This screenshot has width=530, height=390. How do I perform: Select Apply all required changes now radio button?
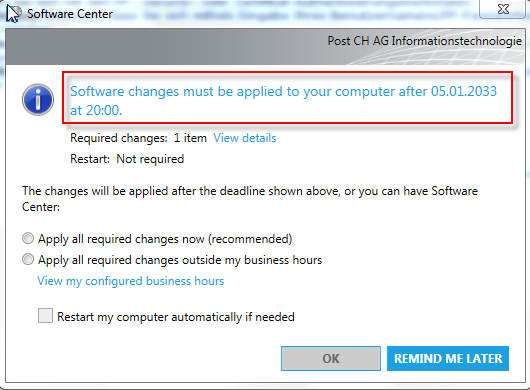tap(28, 238)
